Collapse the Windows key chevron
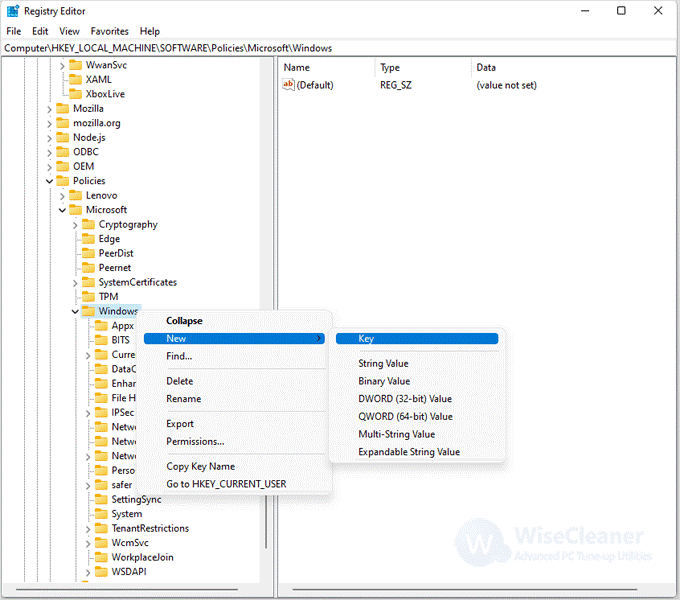Viewport: 680px width, 600px height. point(75,312)
